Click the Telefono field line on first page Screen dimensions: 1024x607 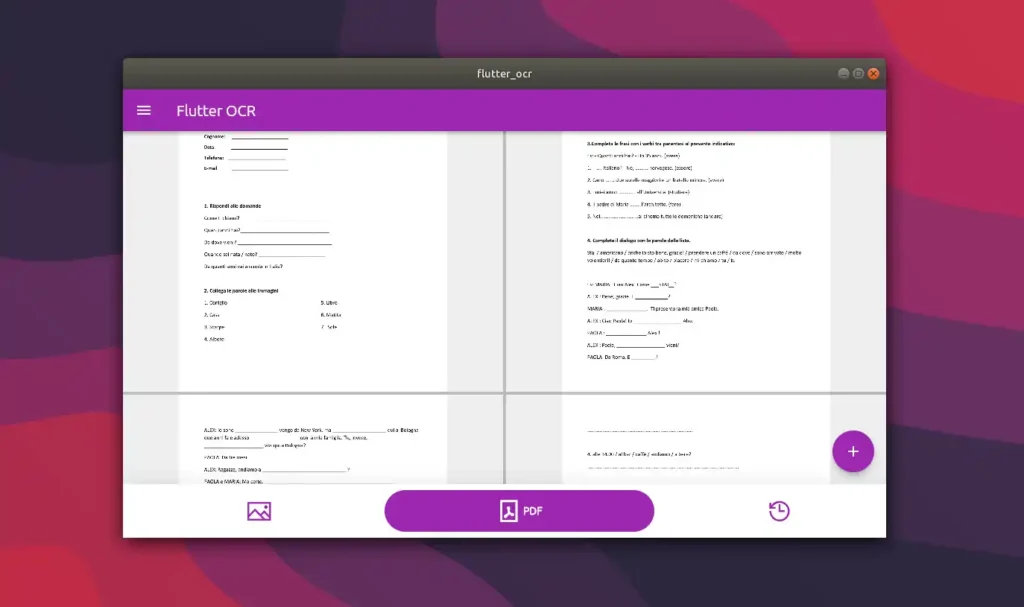point(257,158)
